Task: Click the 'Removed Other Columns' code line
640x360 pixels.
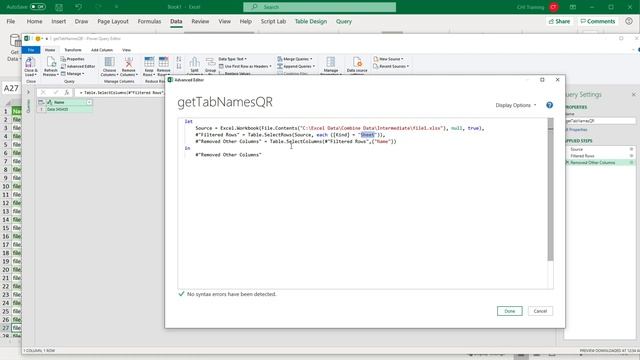Action: (x=296, y=142)
